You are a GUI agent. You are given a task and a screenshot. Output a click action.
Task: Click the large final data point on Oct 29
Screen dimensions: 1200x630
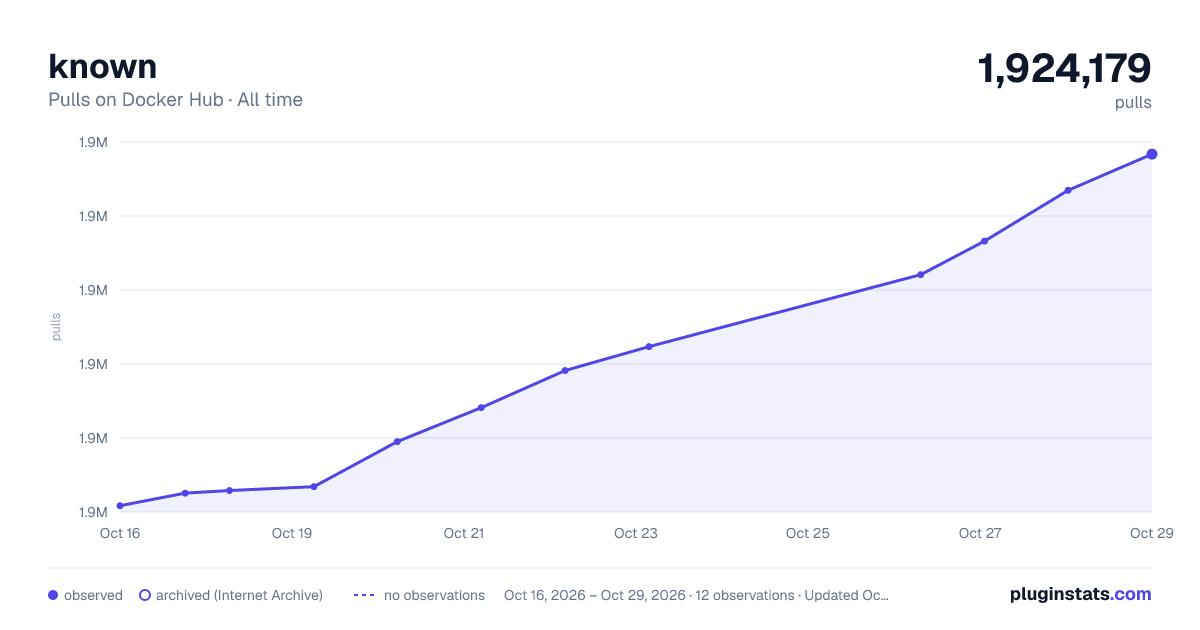pos(1152,154)
